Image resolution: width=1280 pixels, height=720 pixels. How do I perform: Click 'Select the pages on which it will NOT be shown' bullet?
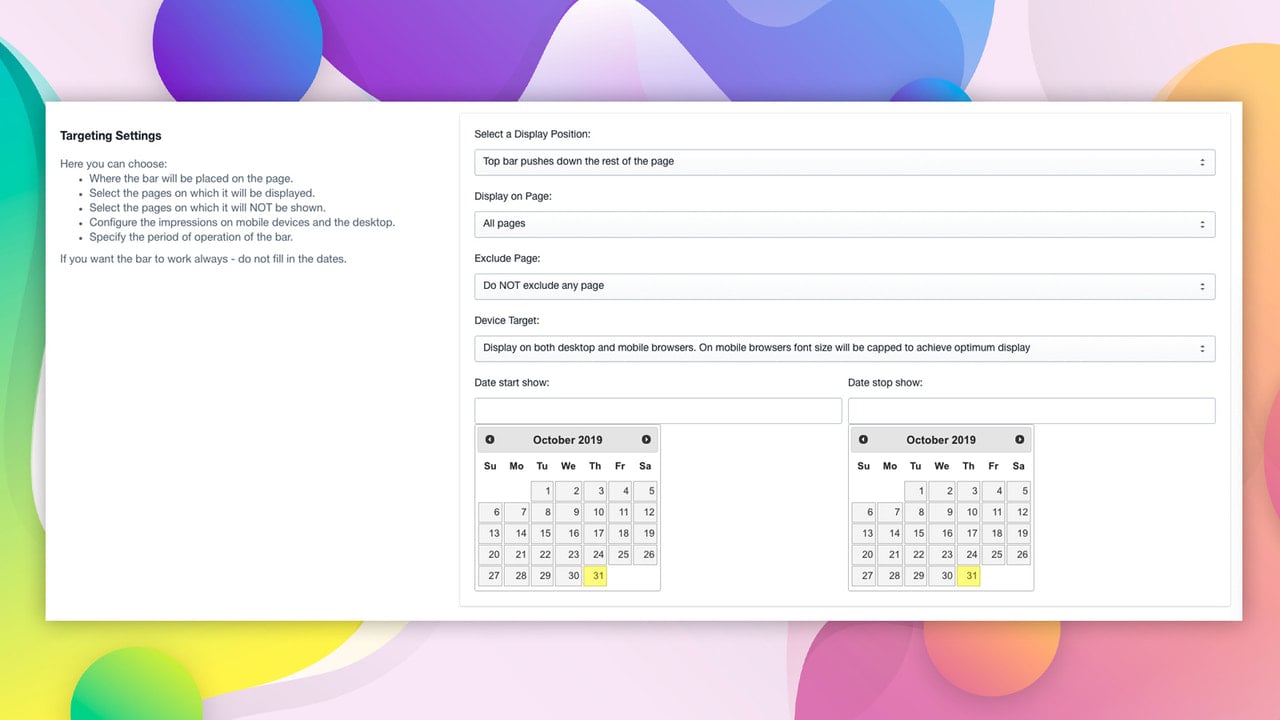(x=207, y=208)
